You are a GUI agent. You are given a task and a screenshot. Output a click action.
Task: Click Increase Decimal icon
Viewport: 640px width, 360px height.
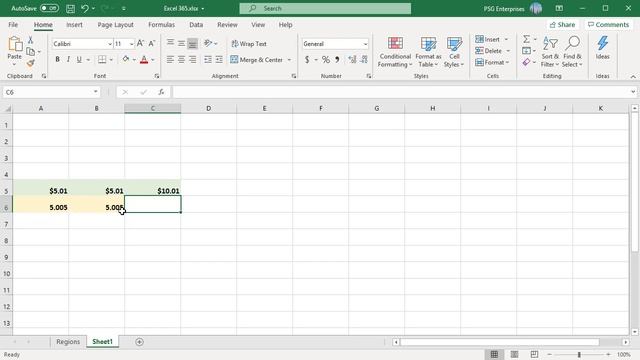[352, 60]
